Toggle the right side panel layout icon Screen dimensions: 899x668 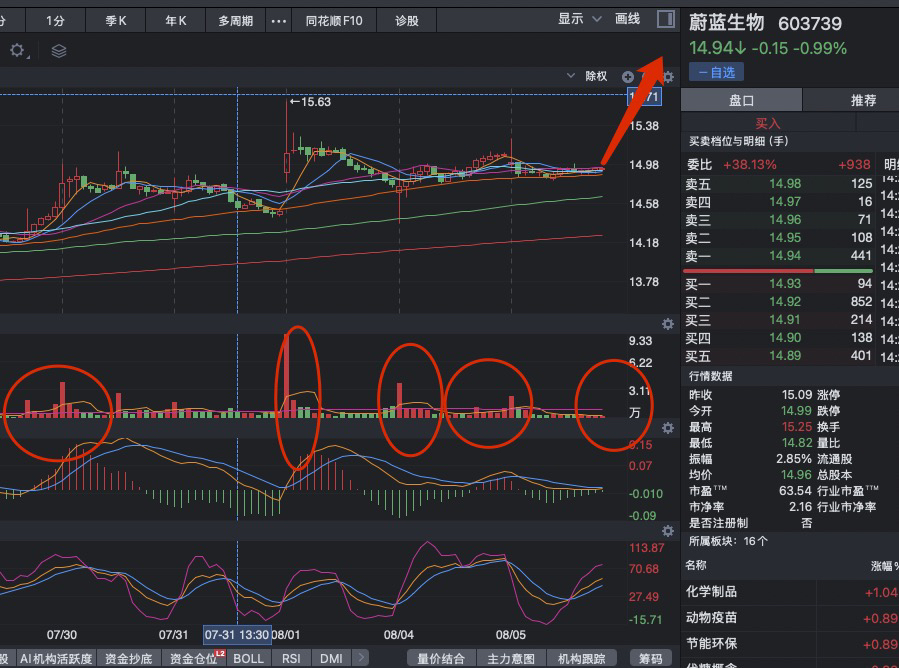(x=666, y=19)
